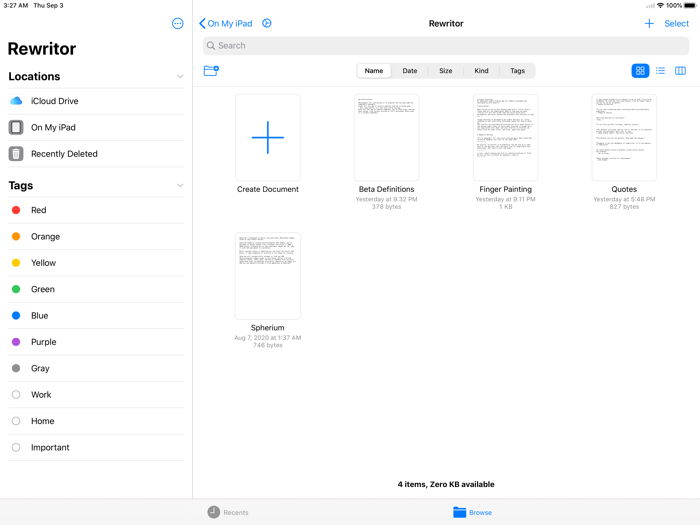Open the ellipsis more options menu in sidebar

178,23
